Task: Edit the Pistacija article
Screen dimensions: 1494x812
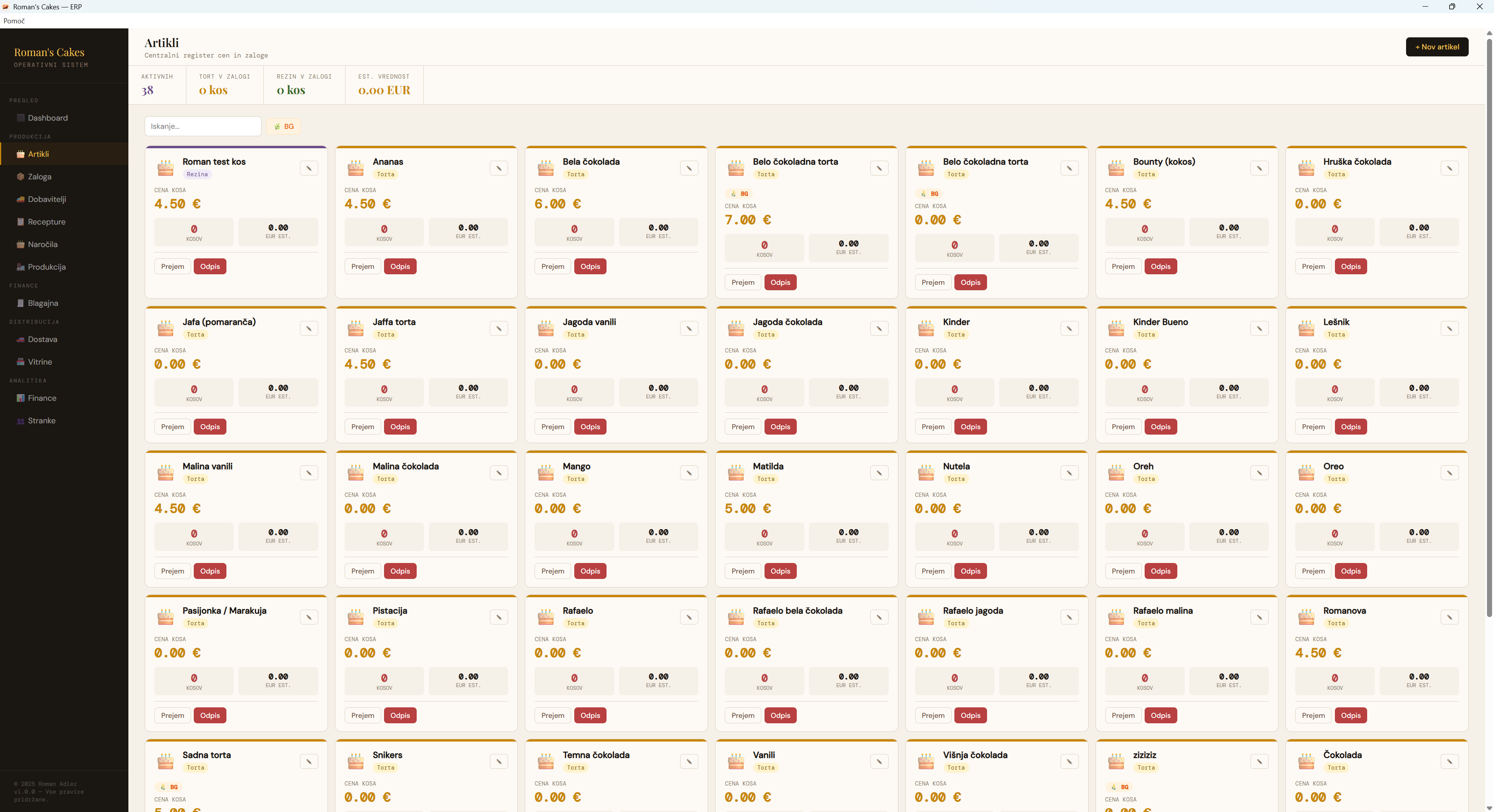Action: pyautogui.click(x=499, y=617)
